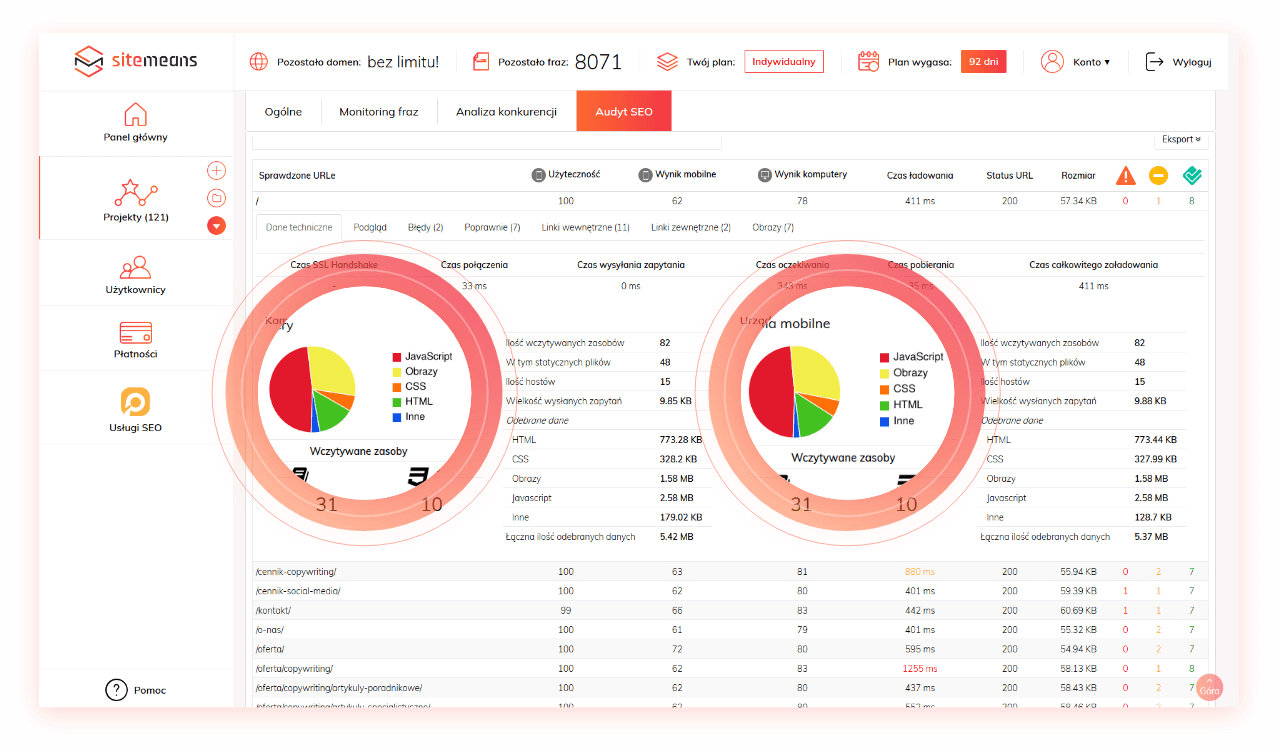Expand the projects list red arrow
Screen dimensions: 1278x753
[x=216, y=225]
